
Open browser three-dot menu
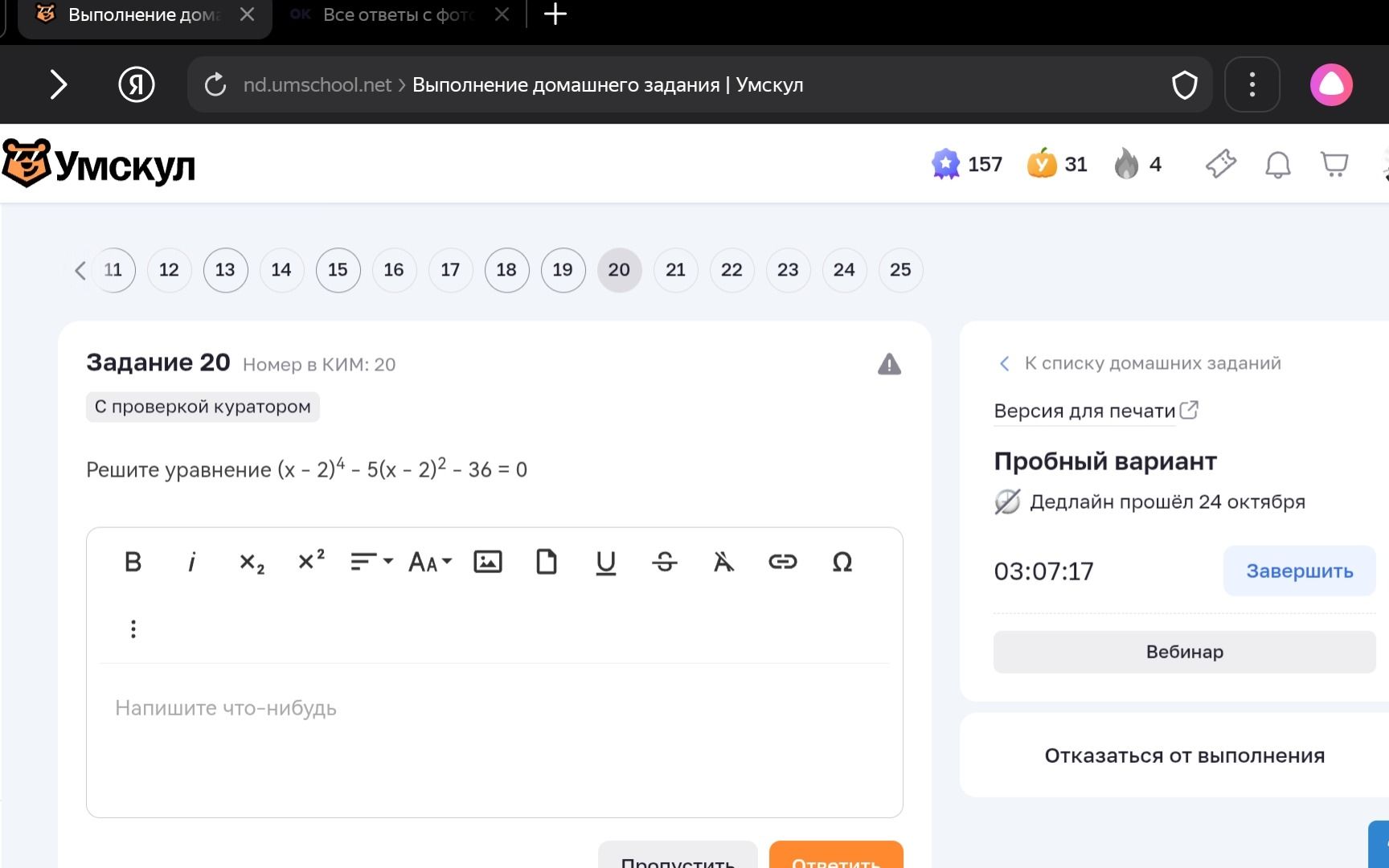pyautogui.click(x=1252, y=84)
